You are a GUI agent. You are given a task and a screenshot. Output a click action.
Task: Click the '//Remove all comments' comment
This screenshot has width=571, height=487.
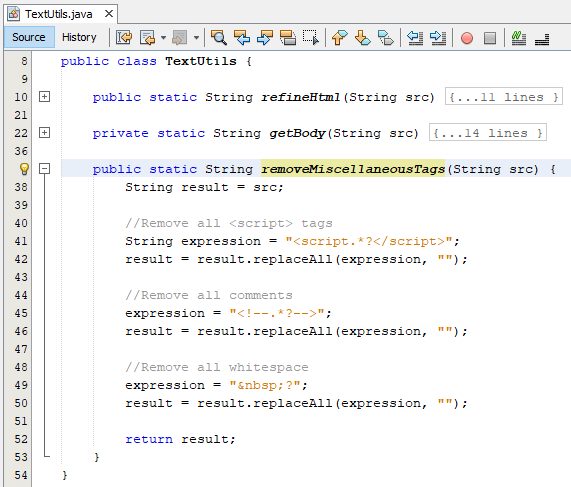click(x=209, y=295)
